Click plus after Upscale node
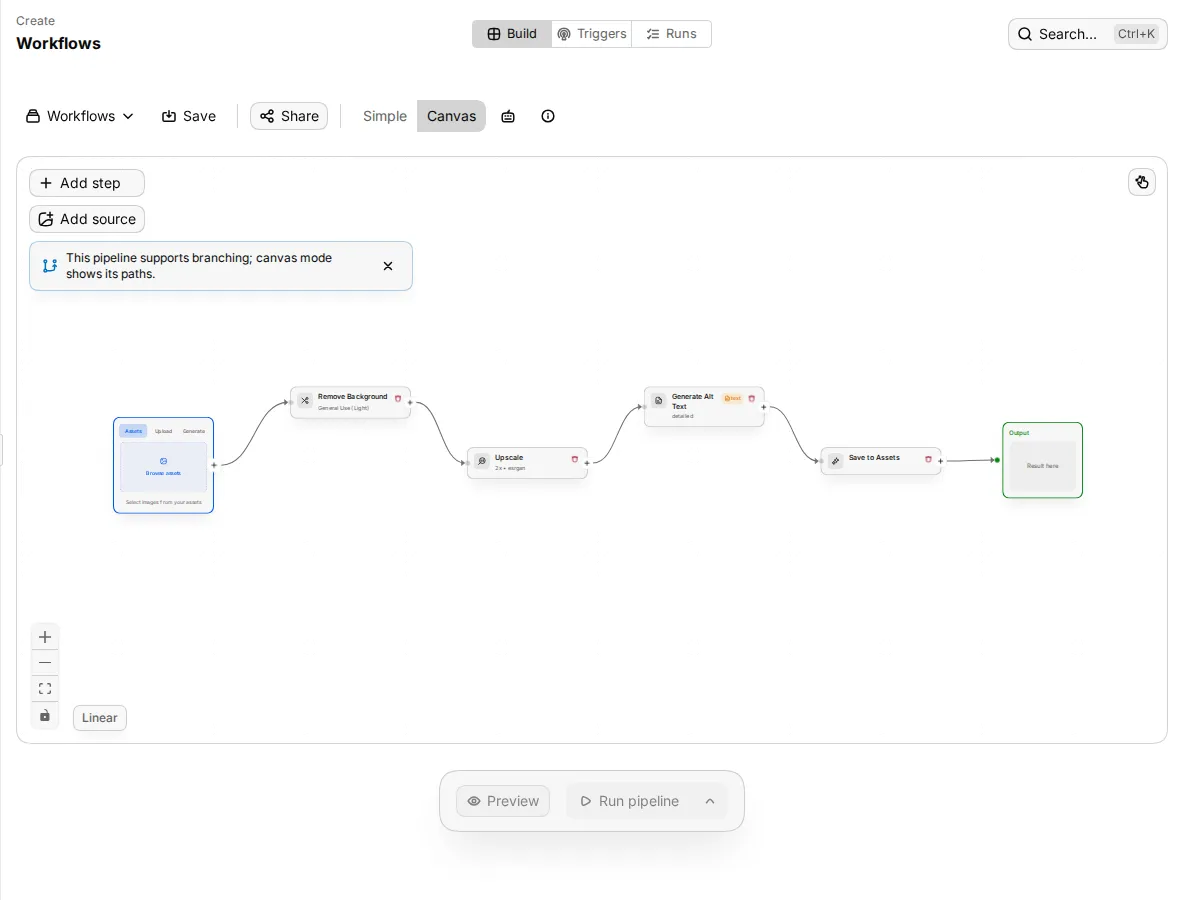This screenshot has height=900, width=1184. coord(587,464)
